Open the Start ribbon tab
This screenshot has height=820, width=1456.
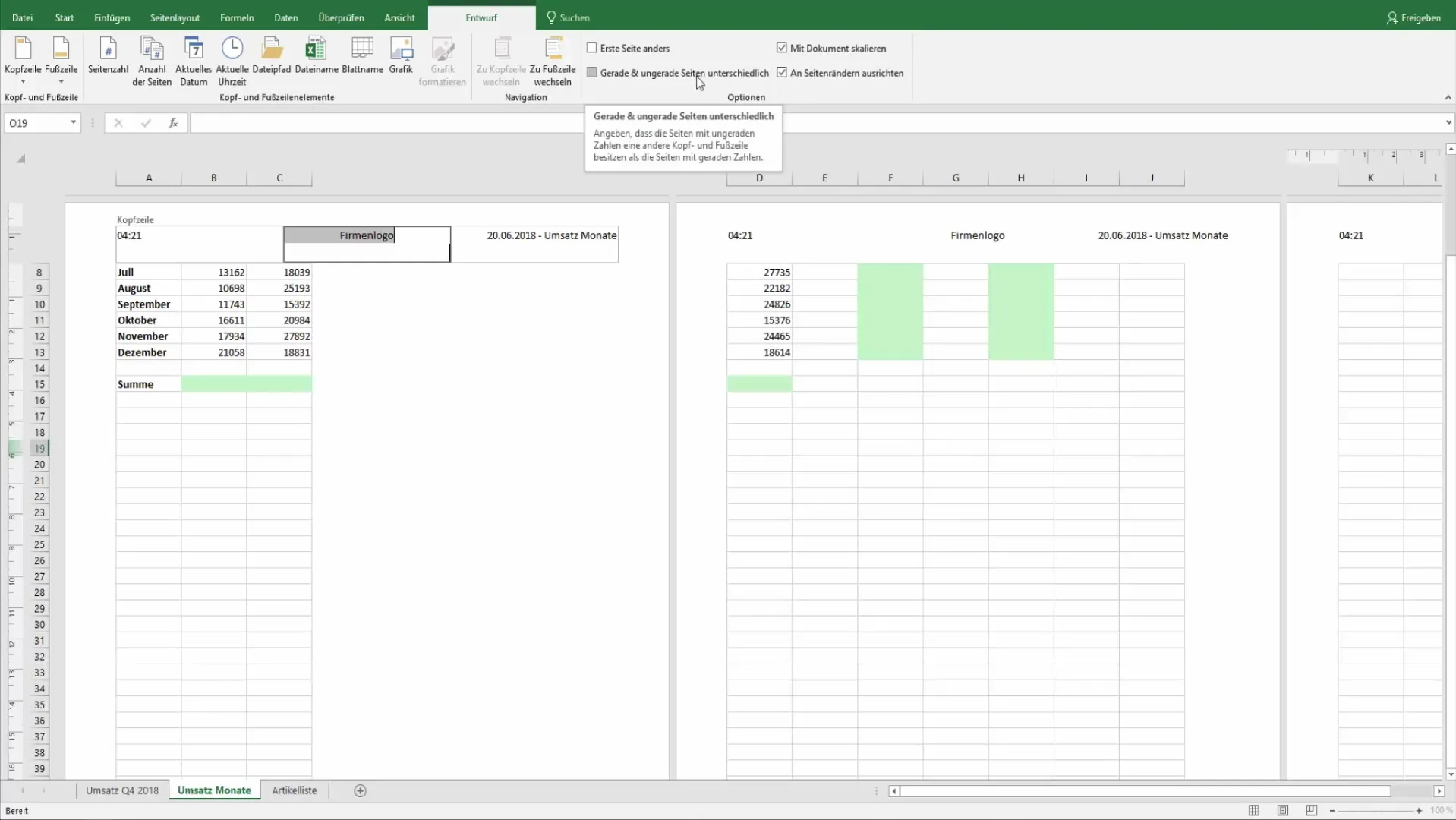[65, 17]
